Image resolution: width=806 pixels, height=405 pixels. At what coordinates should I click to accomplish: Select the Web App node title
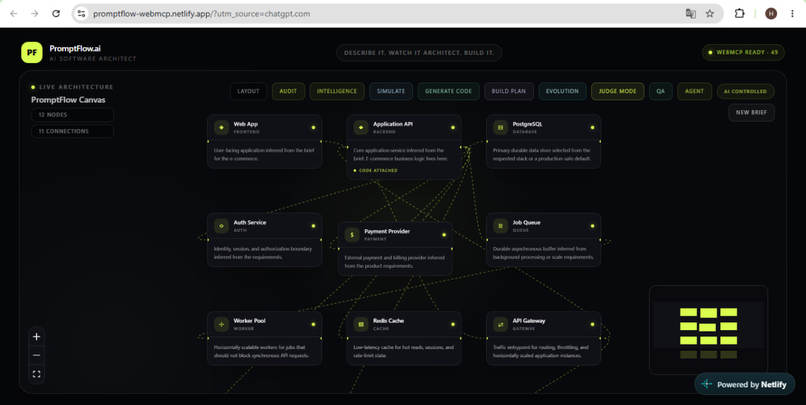coord(246,124)
